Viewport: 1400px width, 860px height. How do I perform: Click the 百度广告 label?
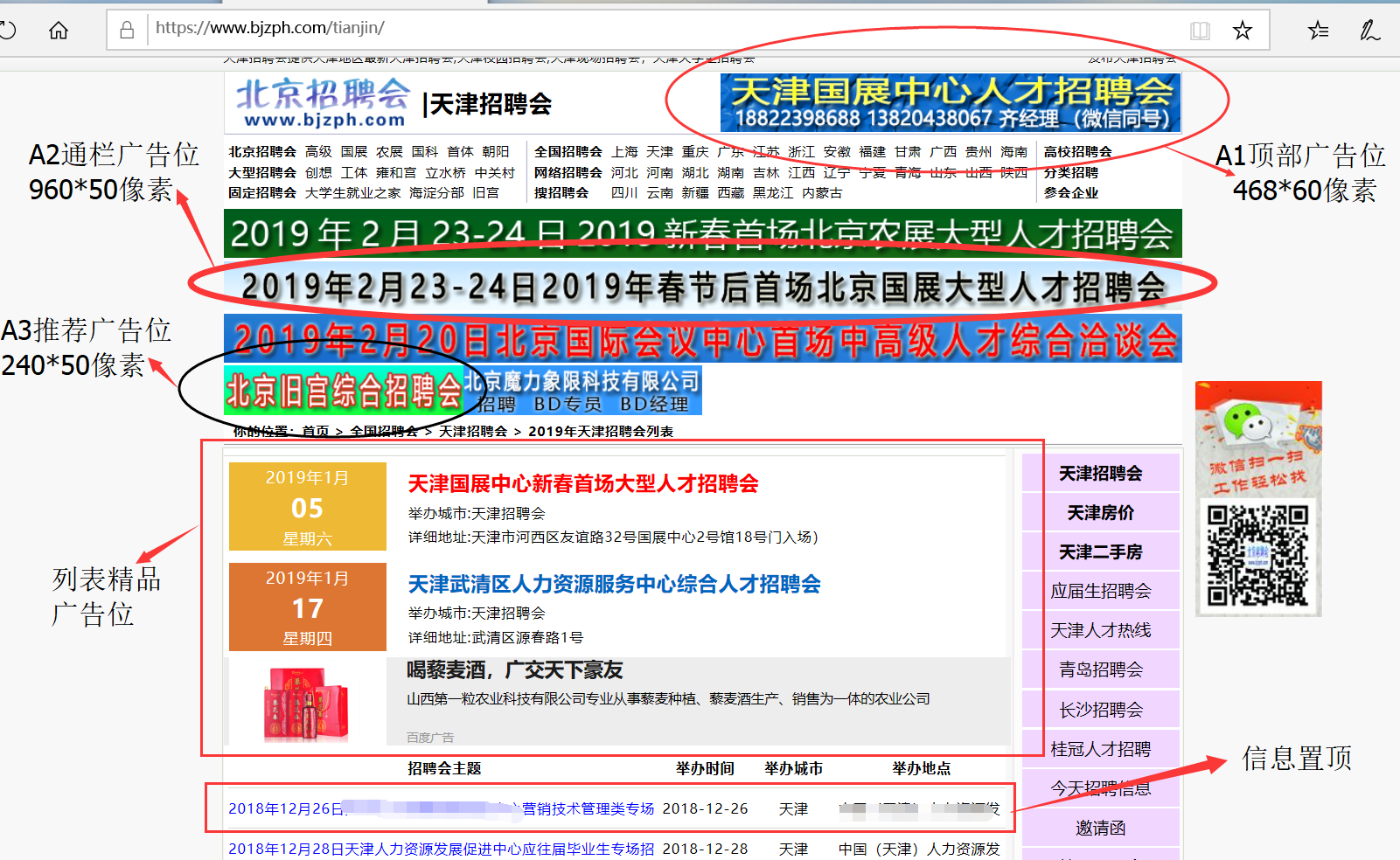point(430,738)
